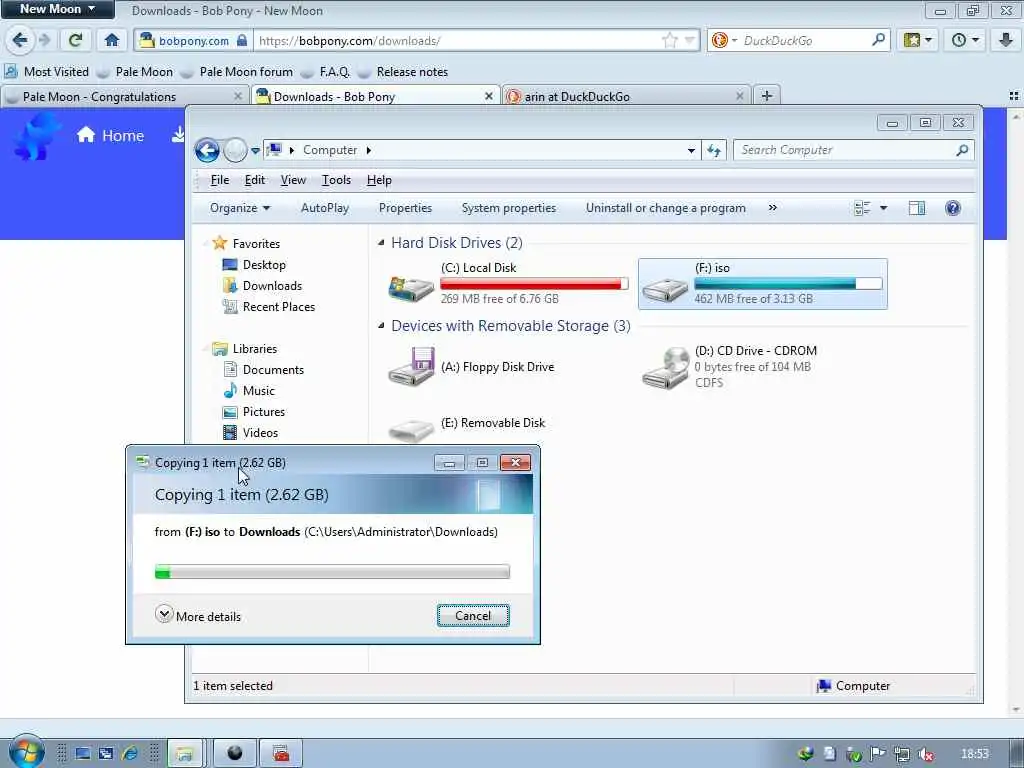Click the (C:) drive red capacity bar
The height and width of the screenshot is (768, 1024).
534,284
